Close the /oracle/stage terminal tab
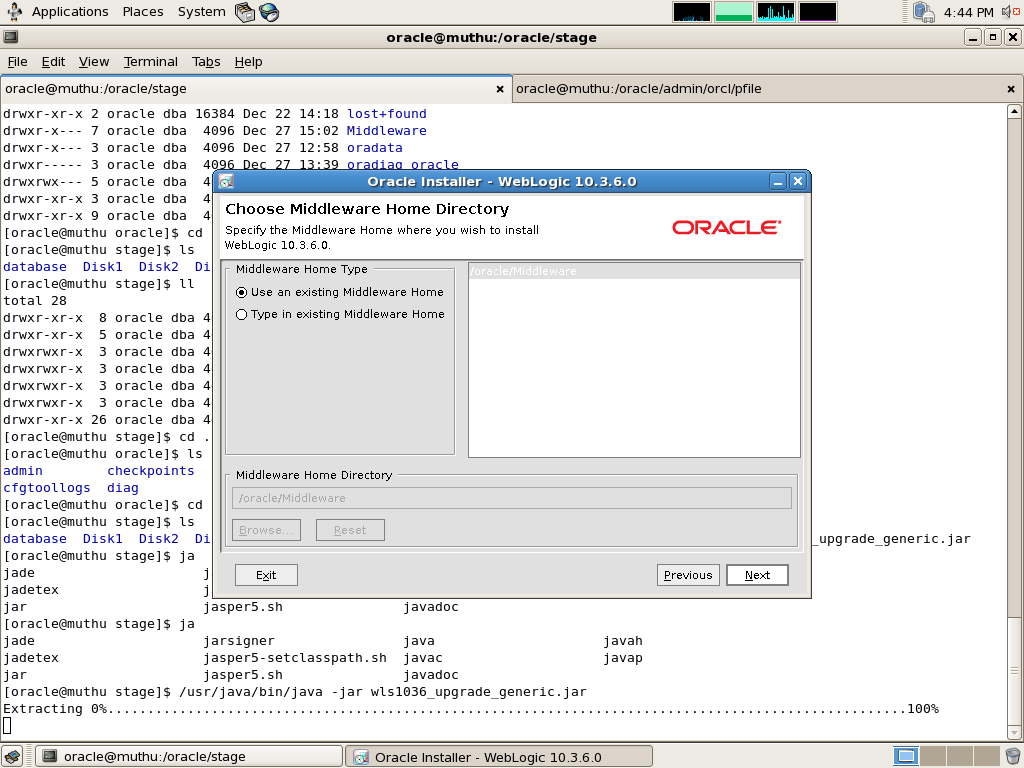The width and height of the screenshot is (1024, 768). click(x=500, y=89)
